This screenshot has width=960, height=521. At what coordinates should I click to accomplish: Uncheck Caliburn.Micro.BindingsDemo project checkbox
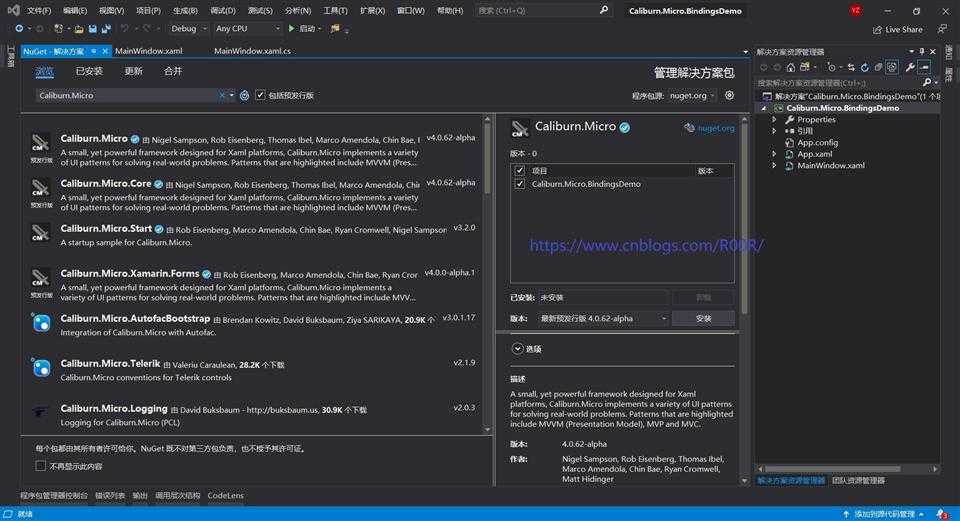coord(520,184)
